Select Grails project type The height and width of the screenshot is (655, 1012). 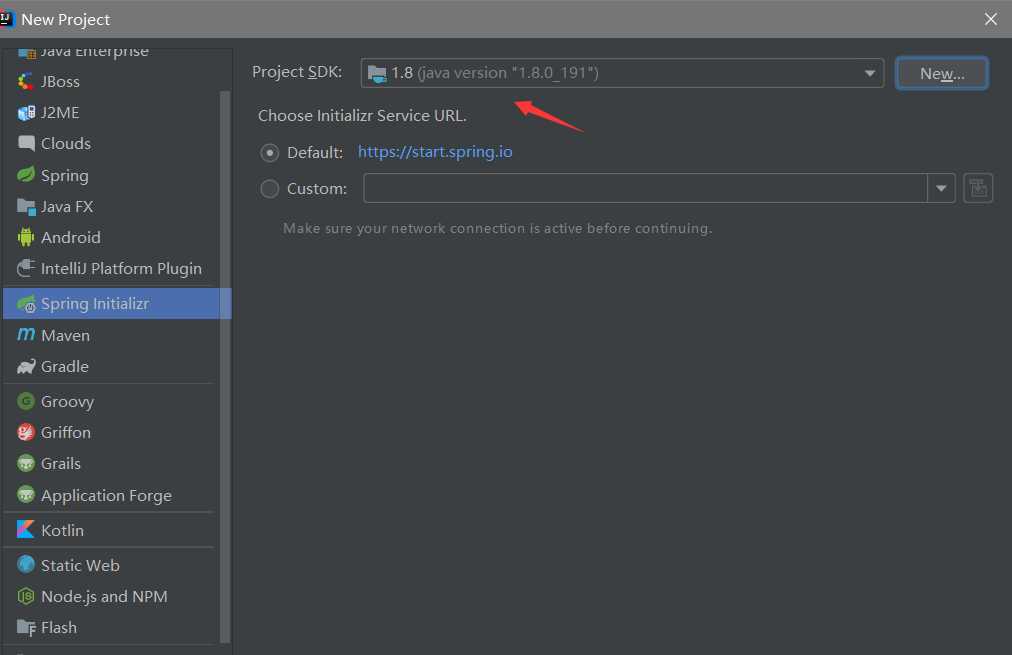point(112,463)
